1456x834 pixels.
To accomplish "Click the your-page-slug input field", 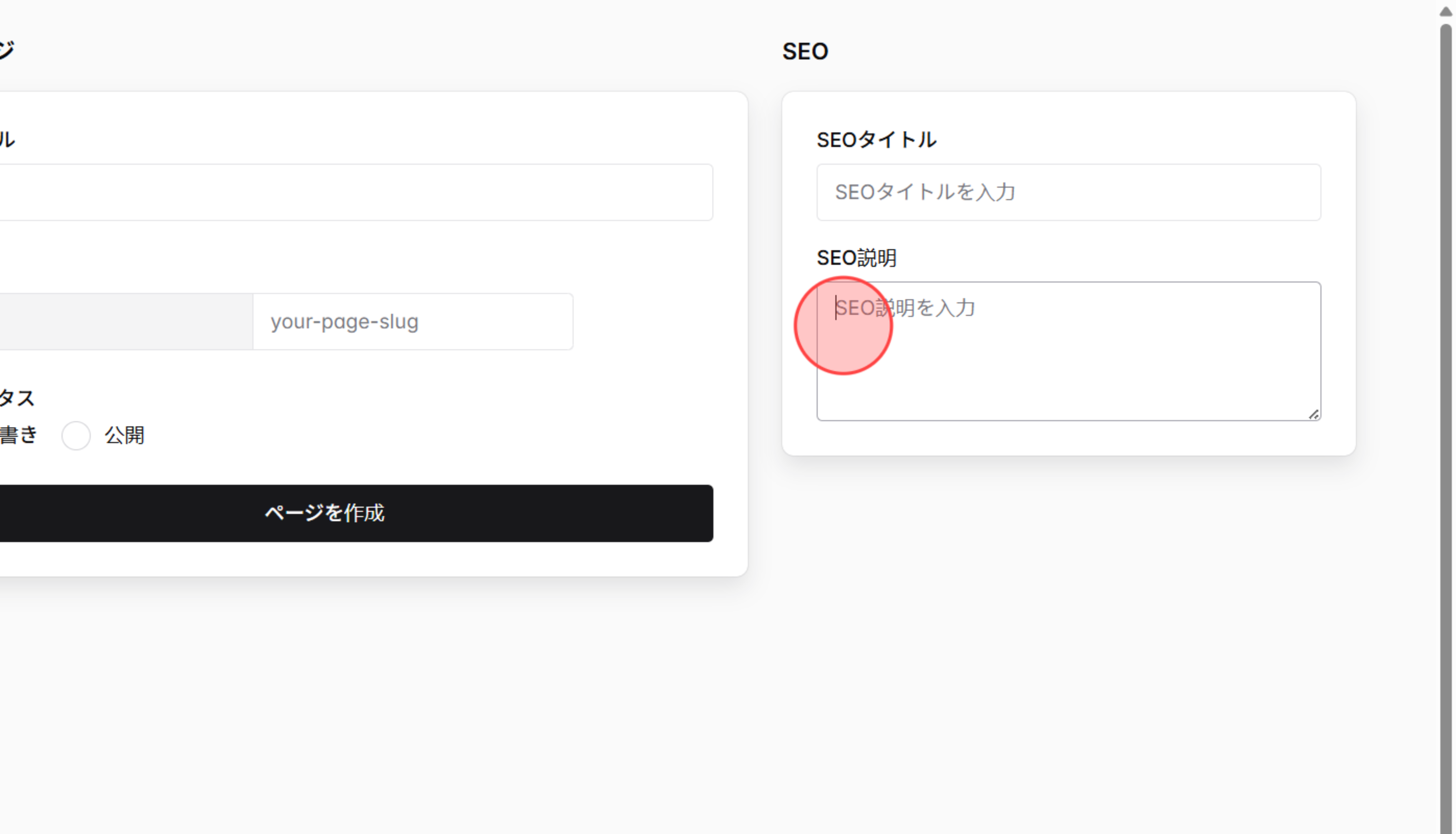I will [412, 322].
